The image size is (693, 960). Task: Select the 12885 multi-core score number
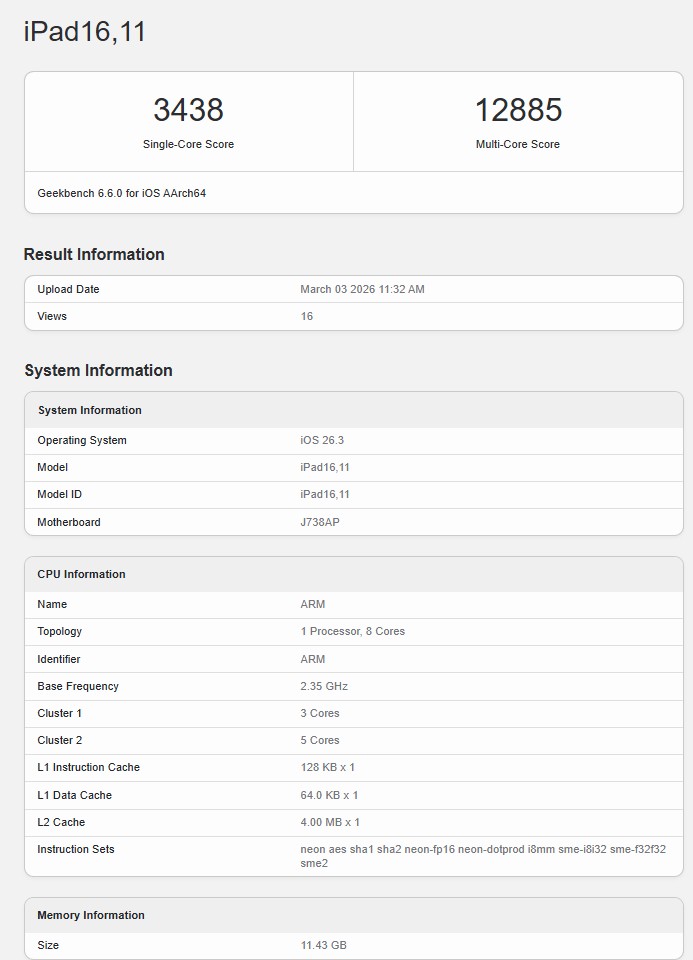pos(518,110)
